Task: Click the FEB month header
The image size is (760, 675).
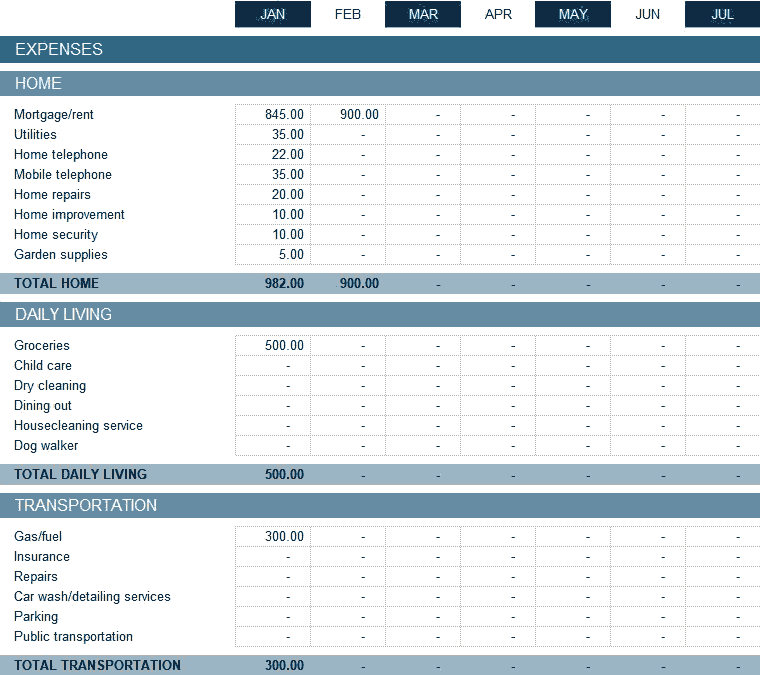Action: coord(348,14)
